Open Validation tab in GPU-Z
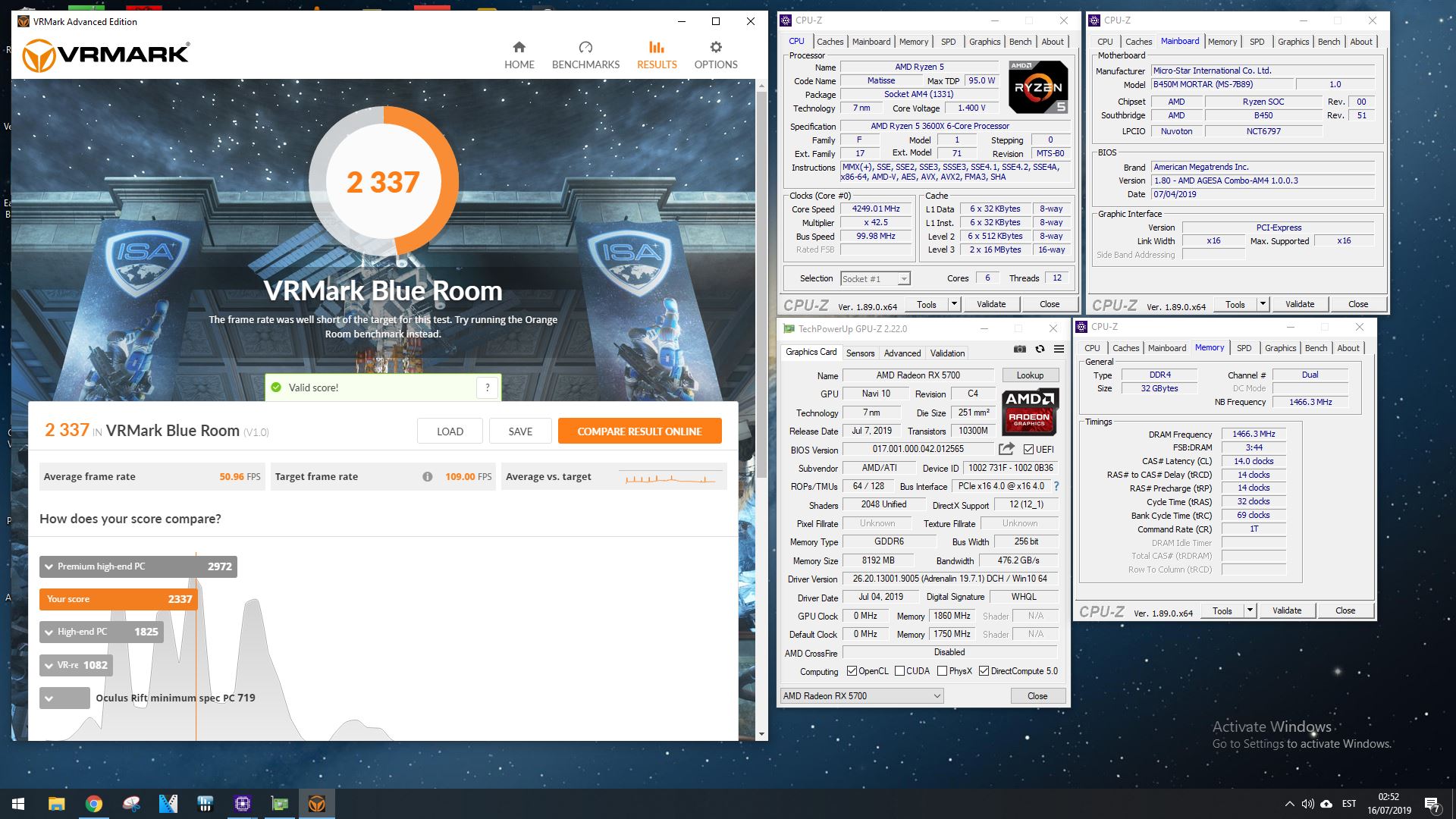Screen dimensions: 1456x819 (948, 353)
